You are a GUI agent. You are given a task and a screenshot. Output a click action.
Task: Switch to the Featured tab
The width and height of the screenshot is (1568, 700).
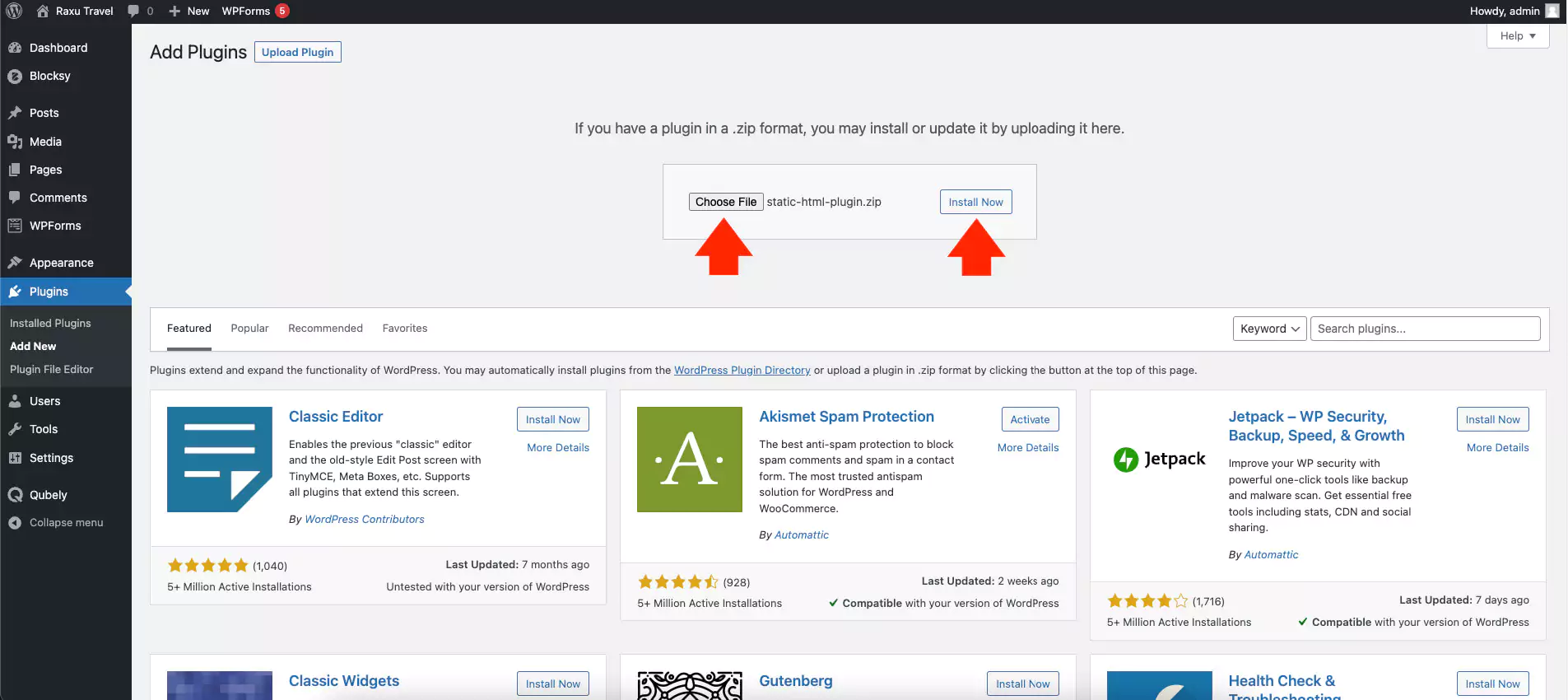pos(189,329)
